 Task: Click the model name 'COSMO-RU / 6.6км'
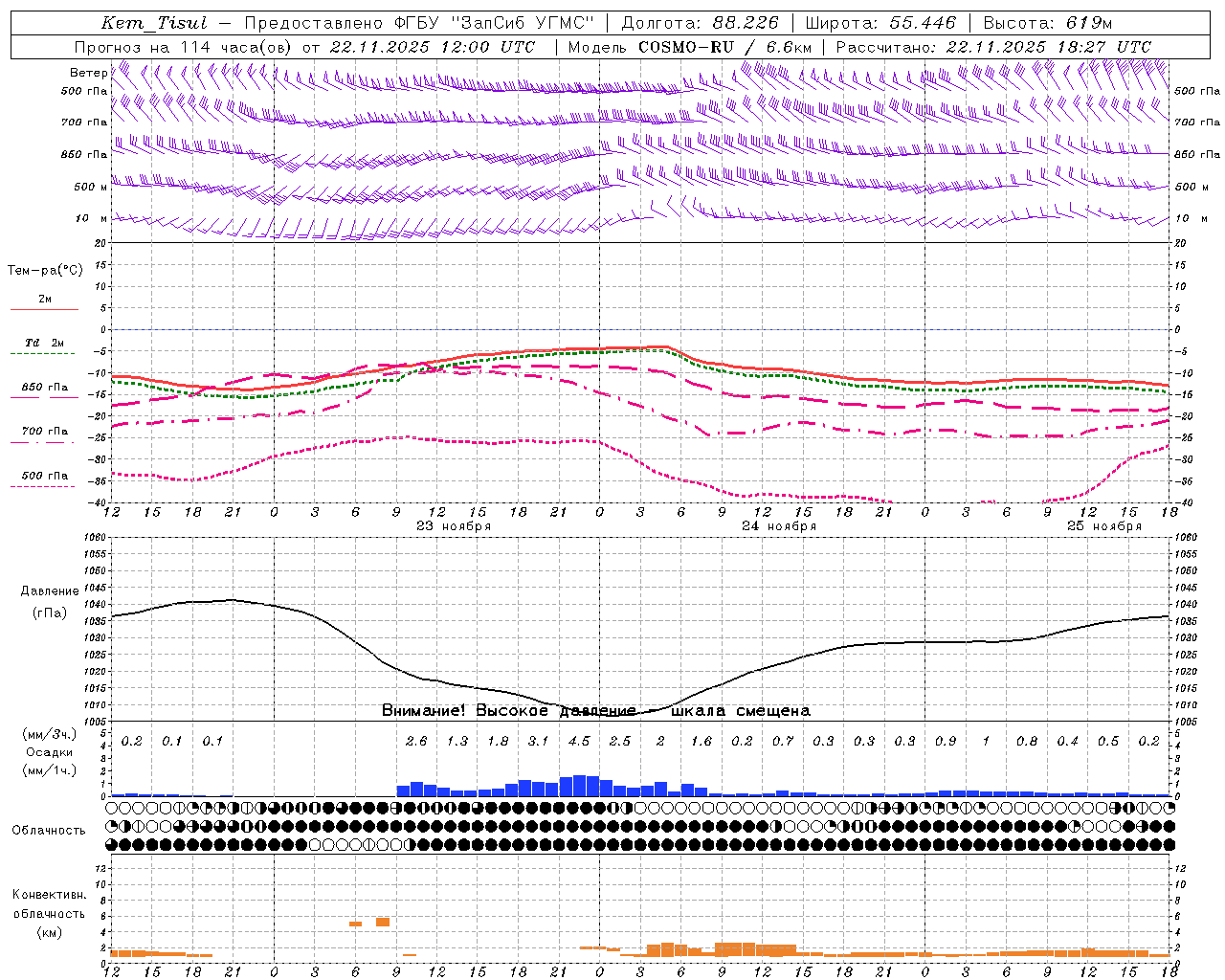[x=725, y=47]
